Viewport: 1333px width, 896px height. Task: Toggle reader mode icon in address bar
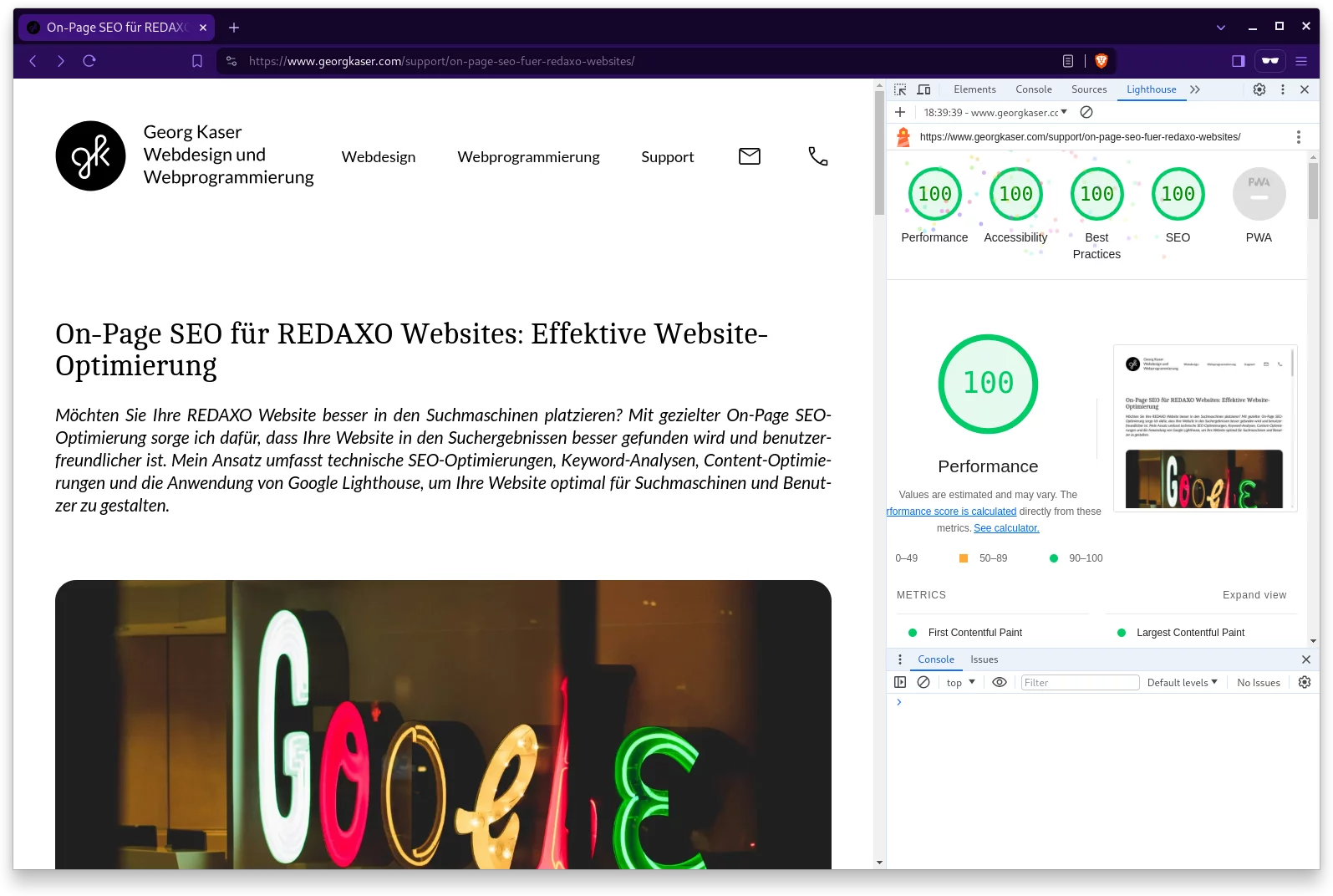click(x=1068, y=61)
